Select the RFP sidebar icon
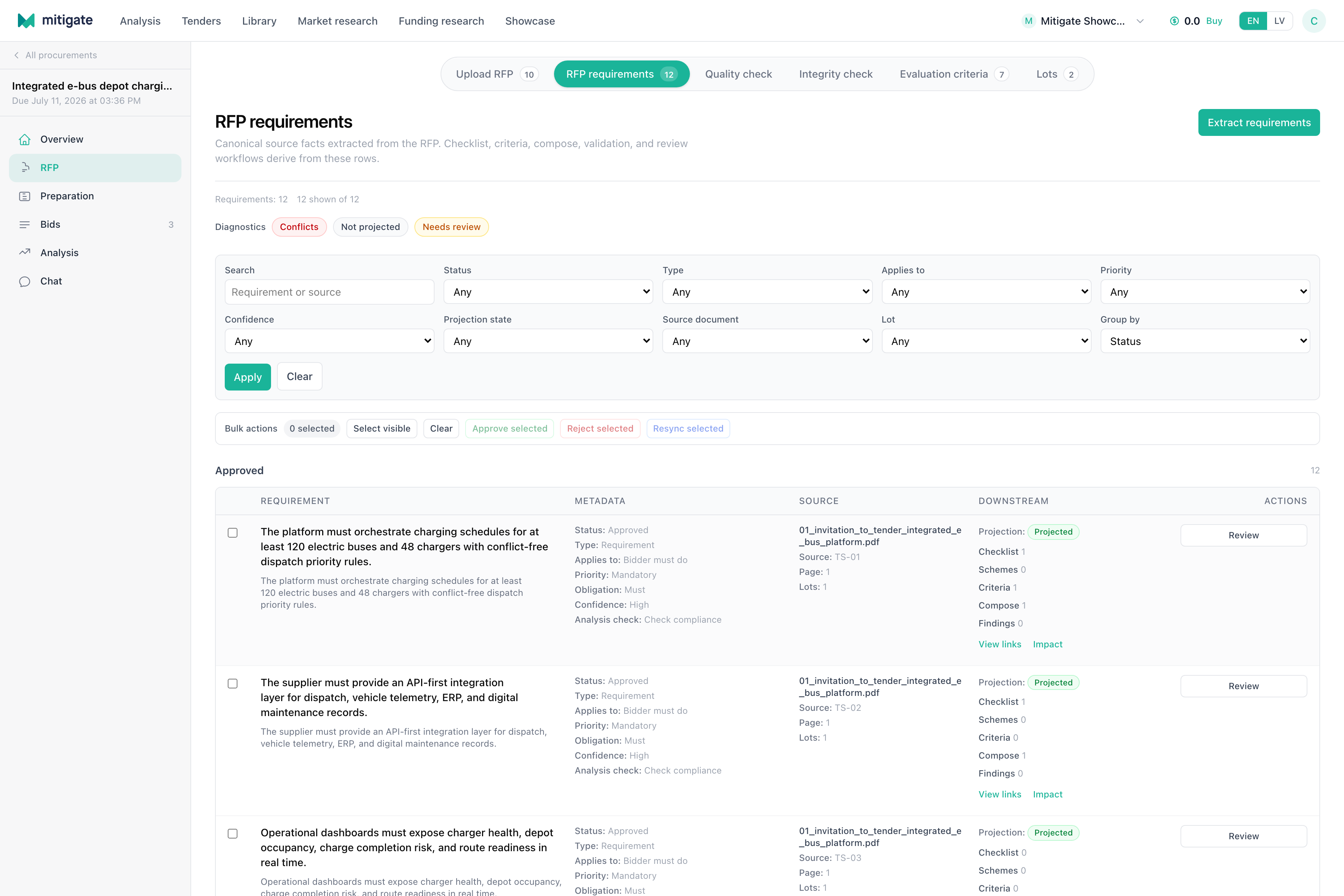 (25, 167)
